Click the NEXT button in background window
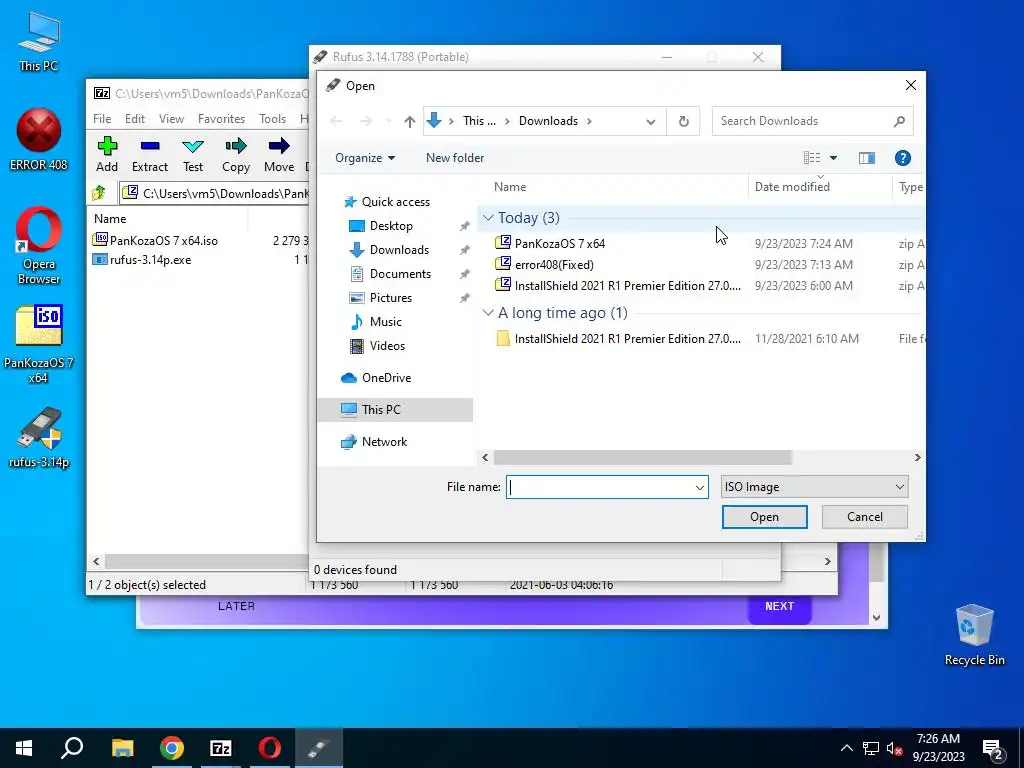Viewport: 1024px width, 768px height. point(779,607)
